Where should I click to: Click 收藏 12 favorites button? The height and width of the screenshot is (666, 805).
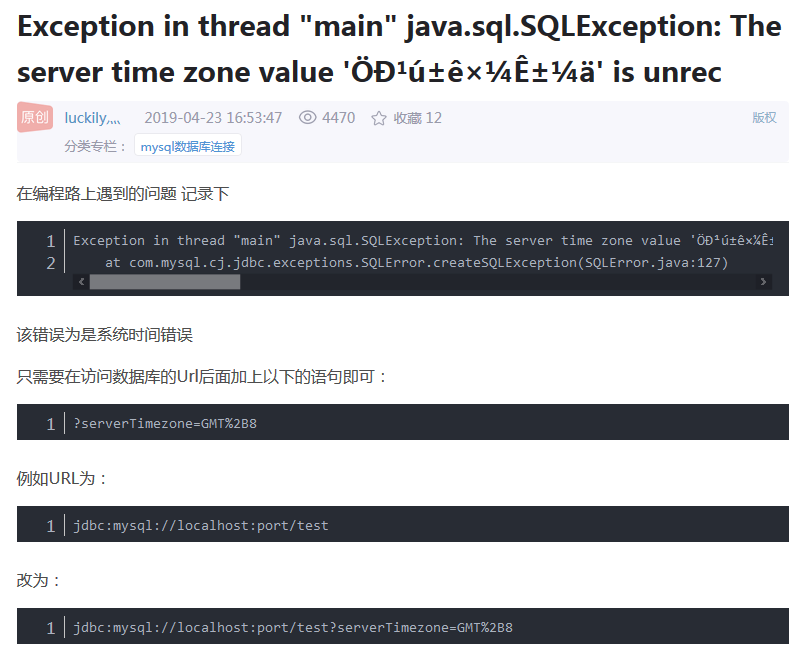[x=407, y=118]
